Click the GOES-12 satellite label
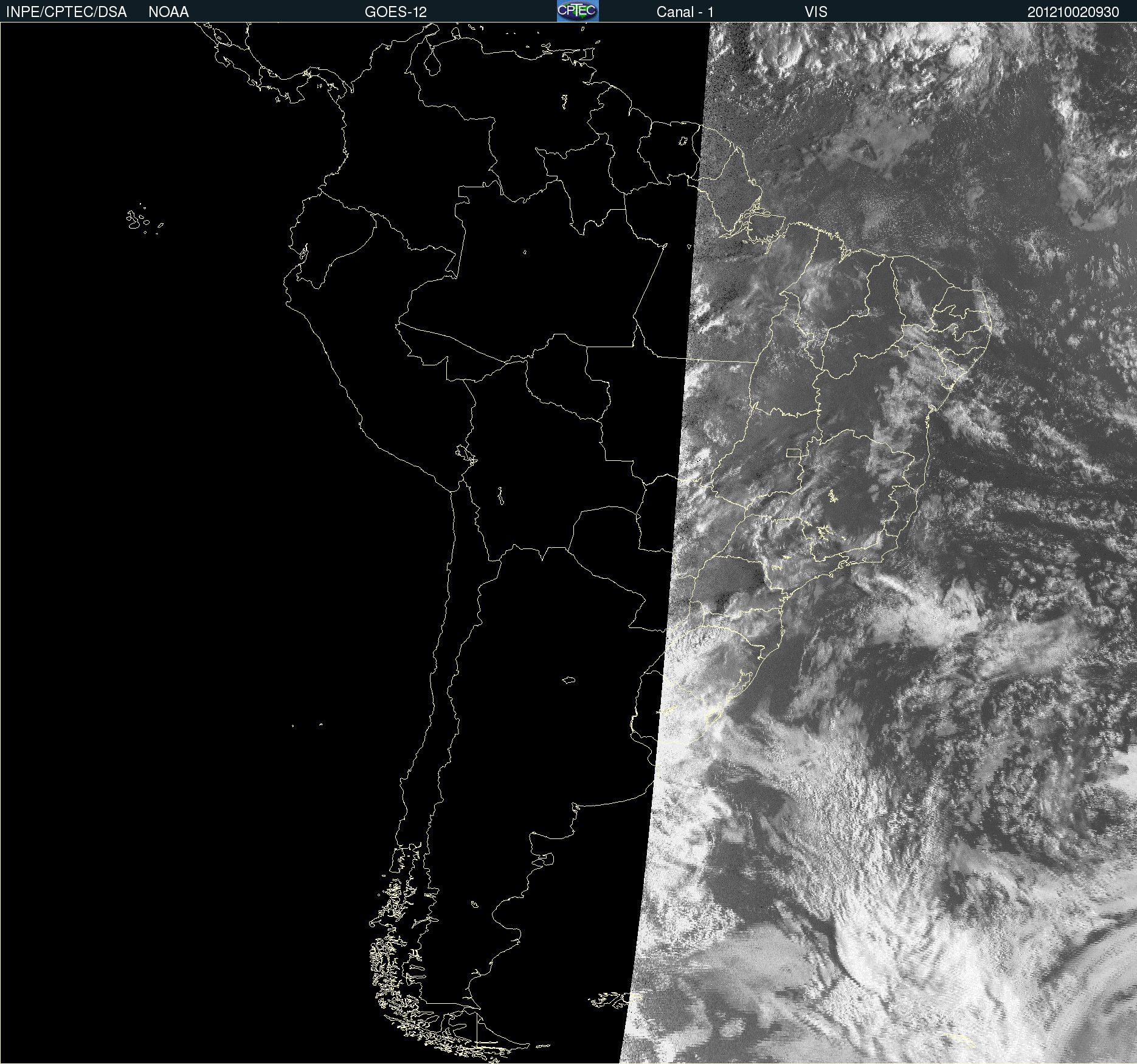The height and width of the screenshot is (1064, 1137). pyautogui.click(x=396, y=12)
